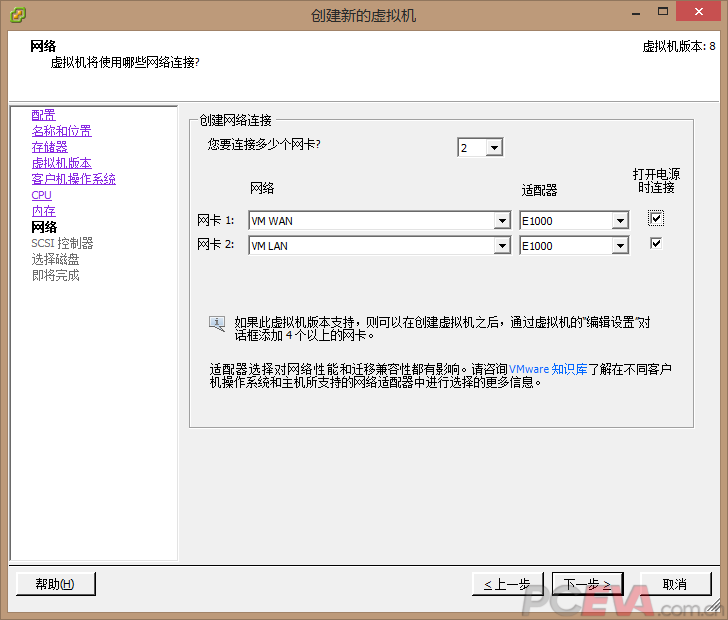Click the 网卡 2: label
728x620 pixels.
[215, 244]
